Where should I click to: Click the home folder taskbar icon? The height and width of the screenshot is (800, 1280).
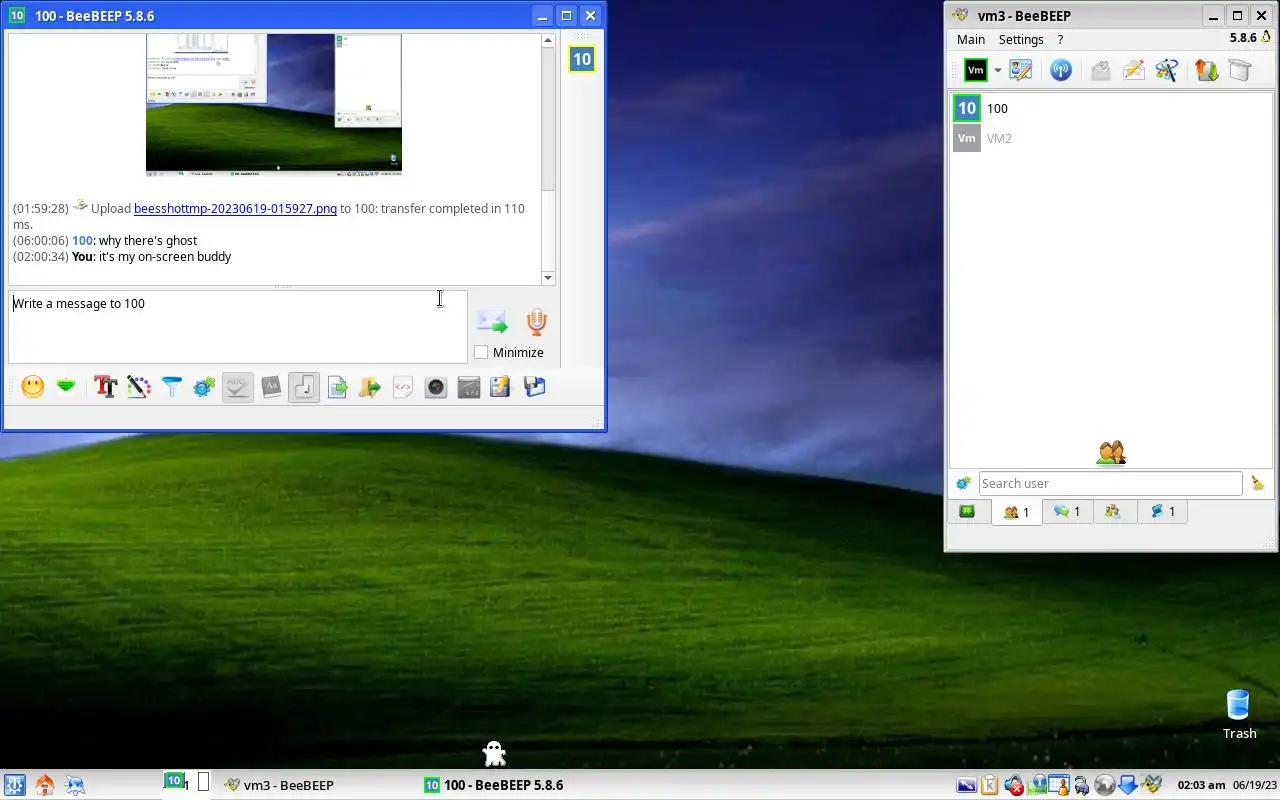pos(44,785)
